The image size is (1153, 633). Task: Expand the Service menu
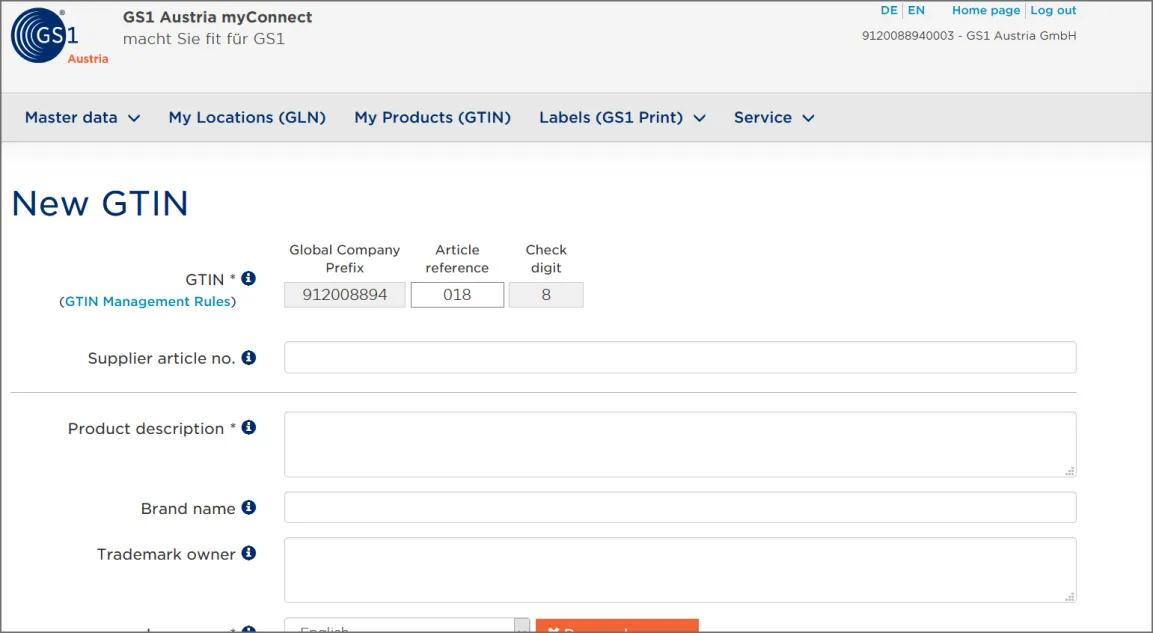[x=774, y=118]
